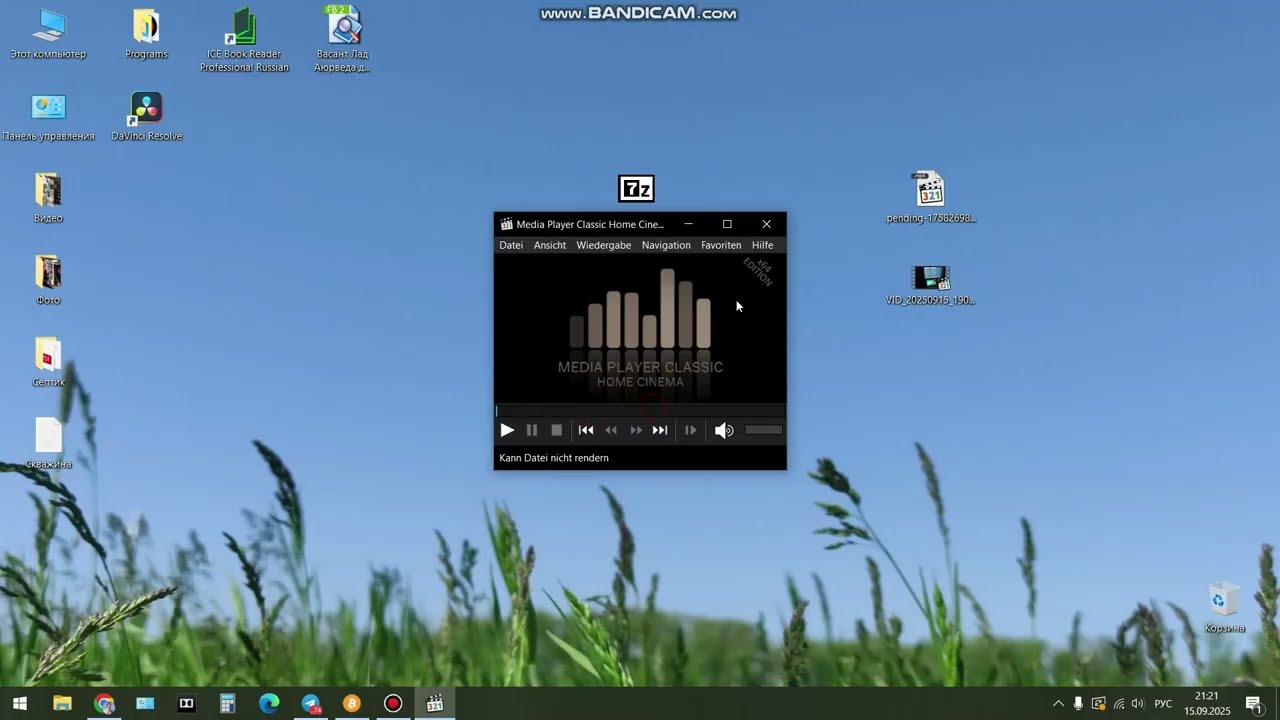1280x720 pixels.
Task: Select the DaVinci Resolve shortcut
Action: (146, 116)
